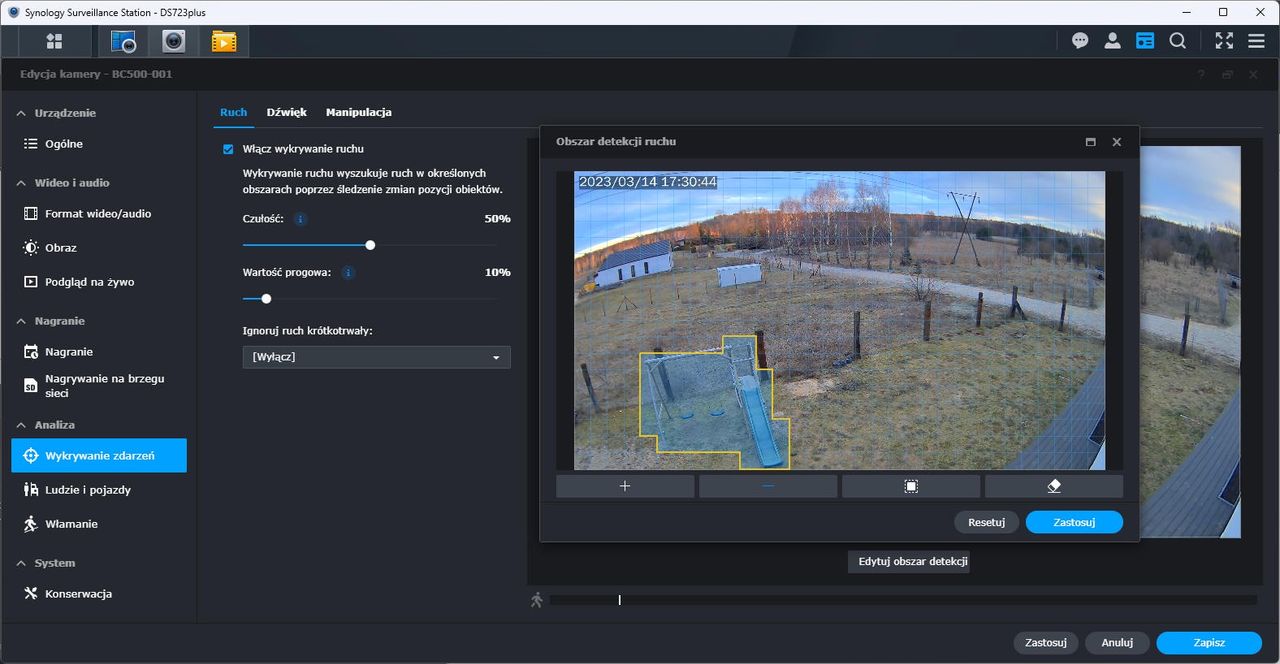This screenshot has width=1280, height=664.
Task: Click the Czułość slider handle
Action: pos(370,245)
